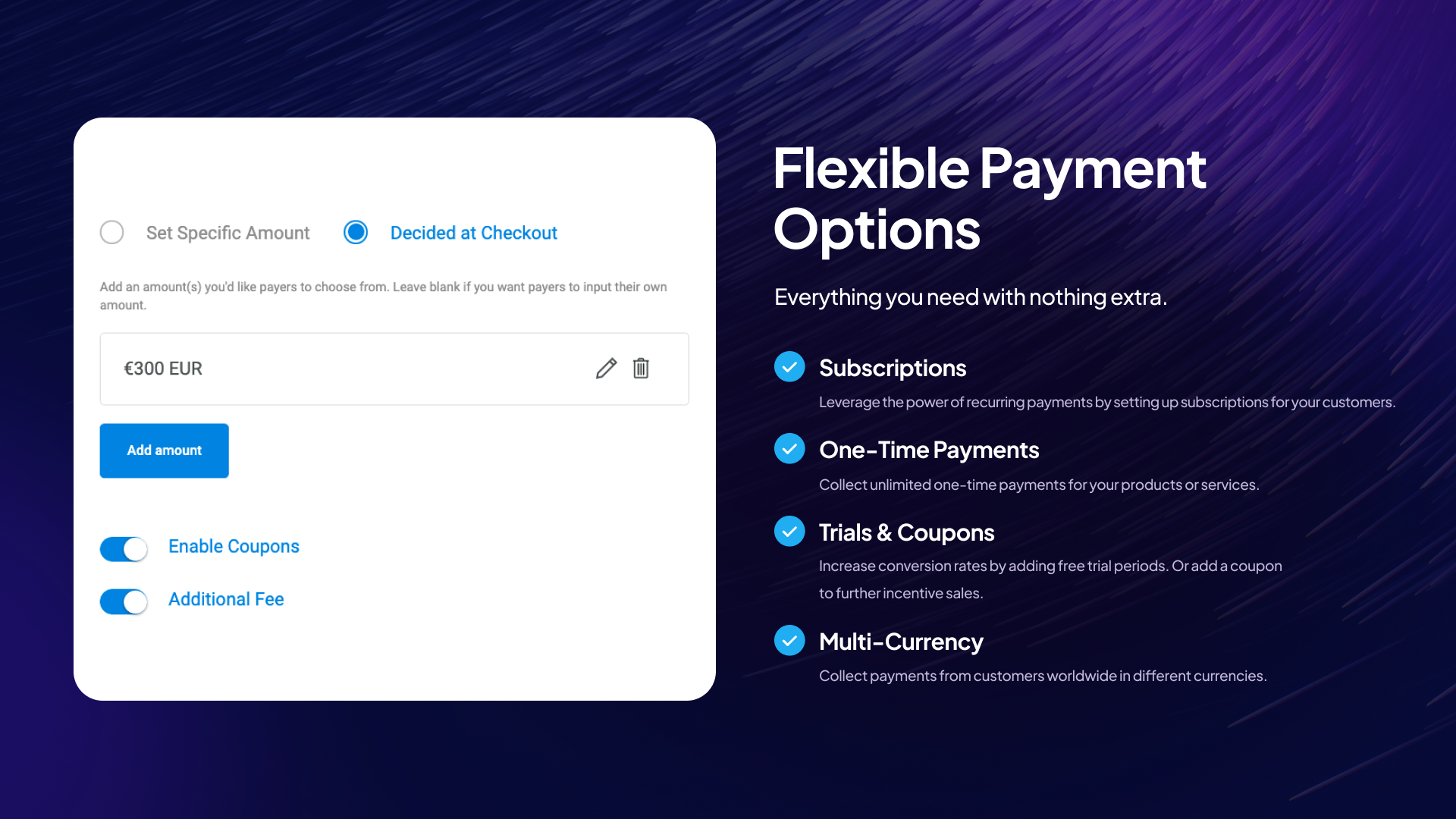
Task: Select the Decided at Checkout radio button
Action: pos(355,232)
